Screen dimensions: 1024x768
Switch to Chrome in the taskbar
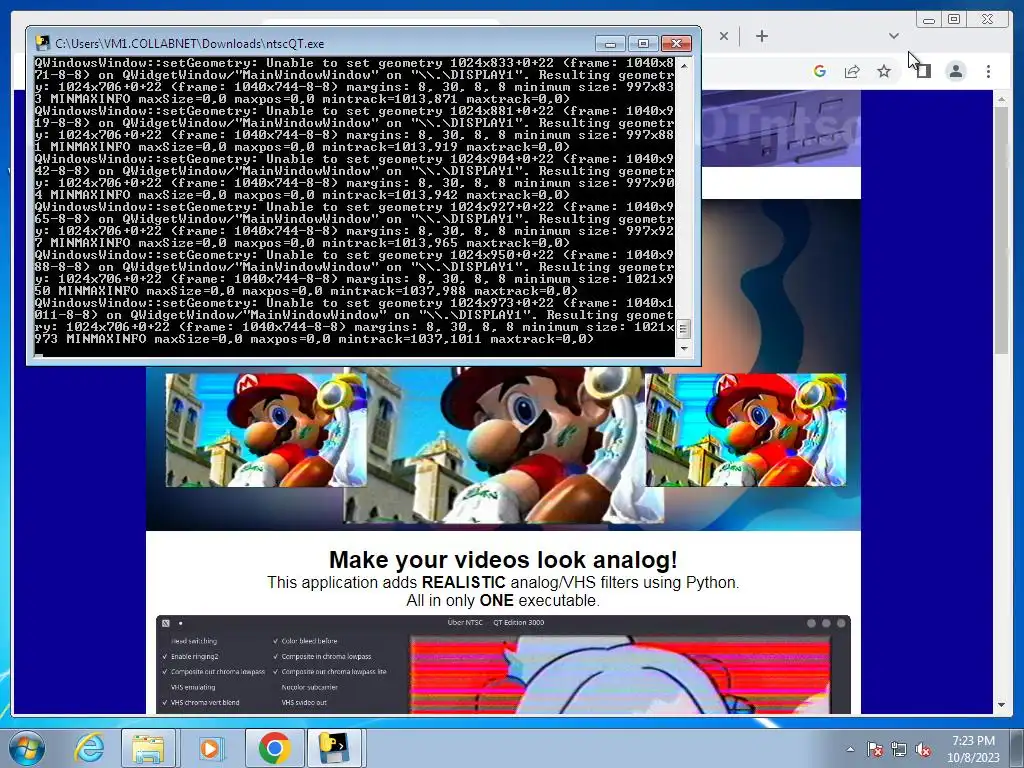coord(274,748)
